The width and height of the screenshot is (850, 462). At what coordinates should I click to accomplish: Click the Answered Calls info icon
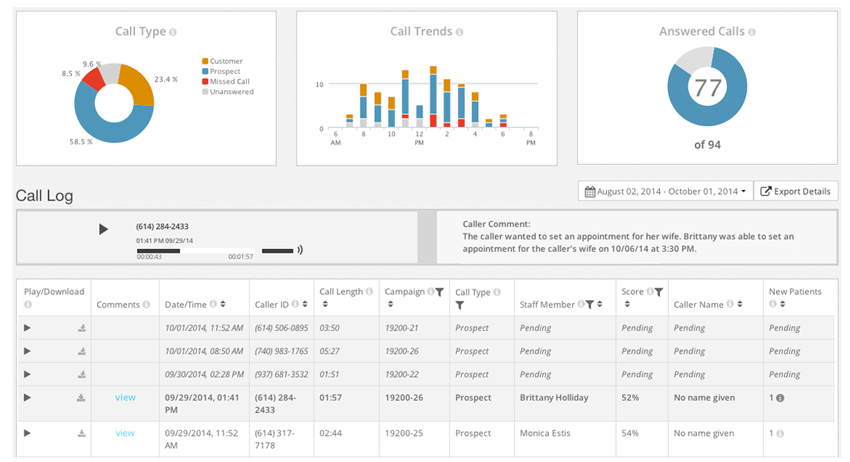tap(751, 32)
